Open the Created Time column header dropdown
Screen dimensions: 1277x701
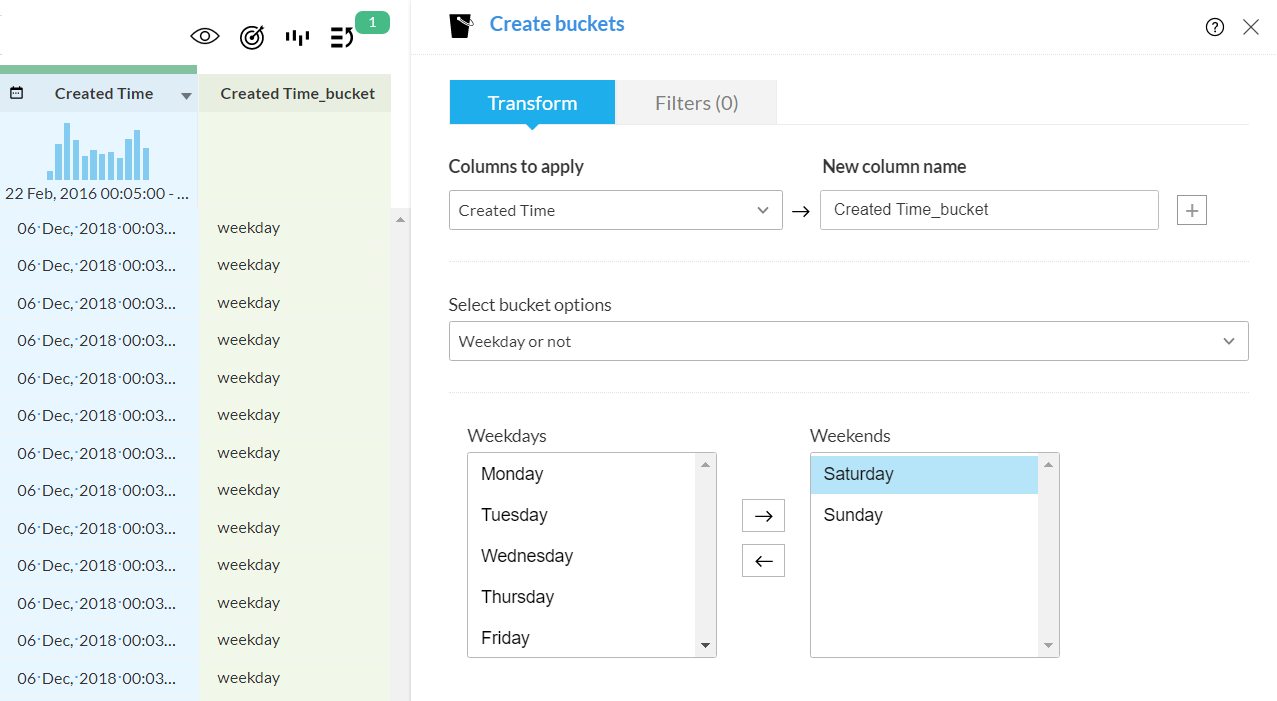pos(186,96)
